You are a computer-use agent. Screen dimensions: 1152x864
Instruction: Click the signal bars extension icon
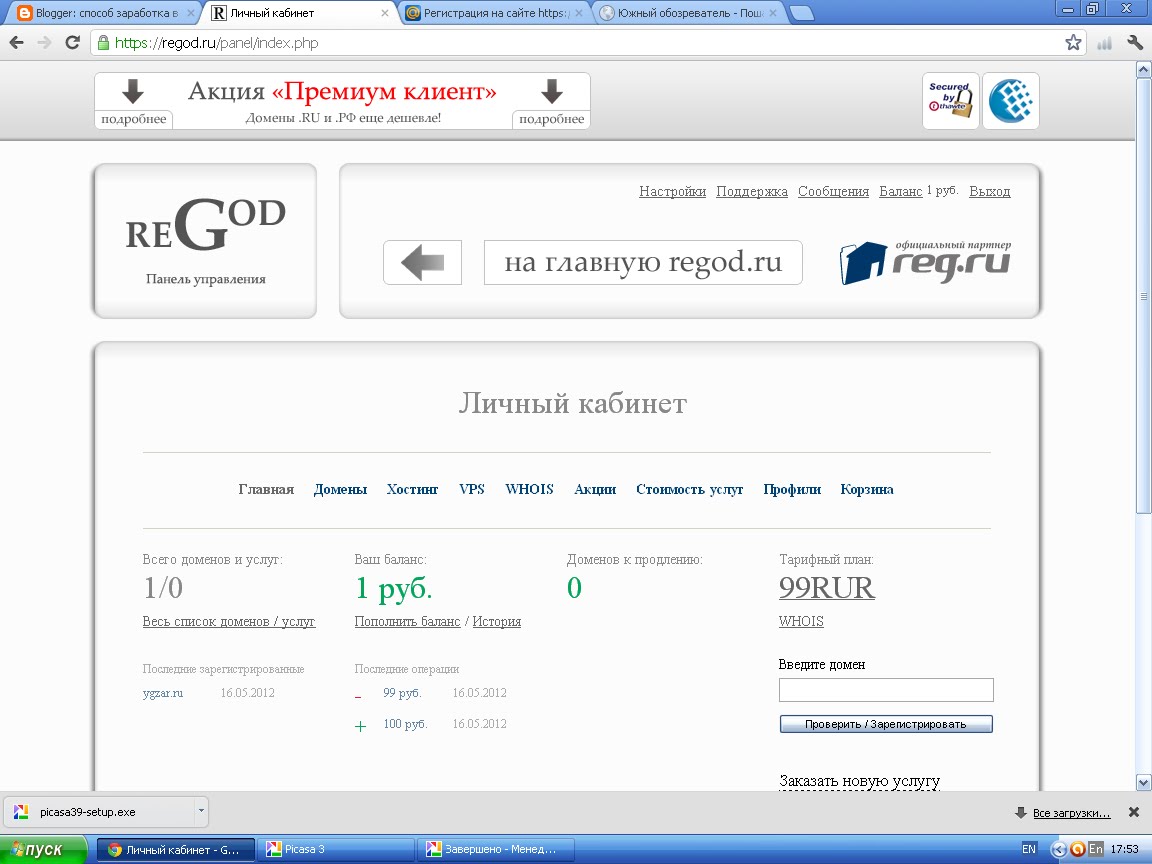[x=1104, y=43]
